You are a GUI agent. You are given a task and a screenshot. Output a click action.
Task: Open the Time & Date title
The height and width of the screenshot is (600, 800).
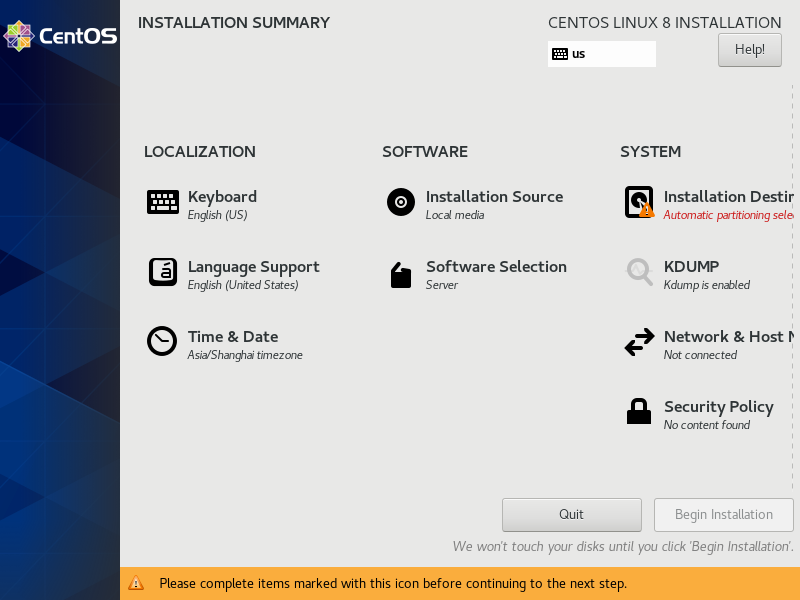coord(233,336)
